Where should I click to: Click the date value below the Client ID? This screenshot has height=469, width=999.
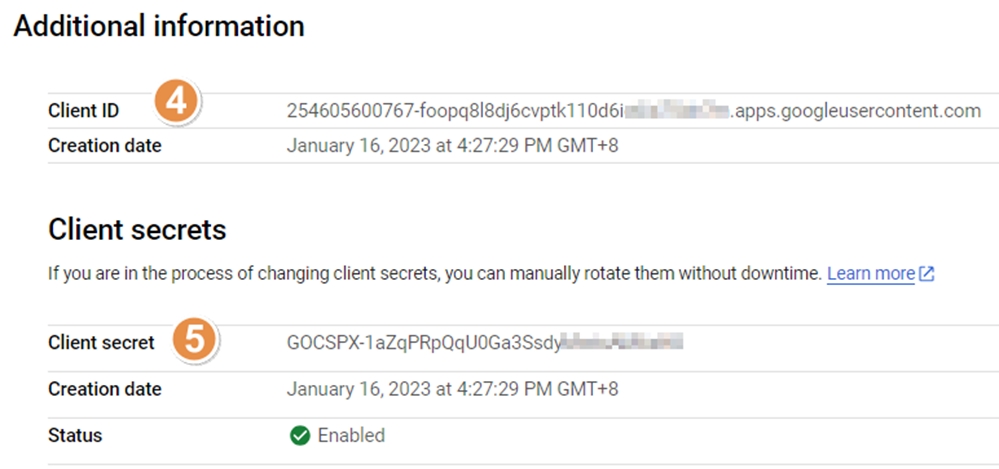point(452,146)
